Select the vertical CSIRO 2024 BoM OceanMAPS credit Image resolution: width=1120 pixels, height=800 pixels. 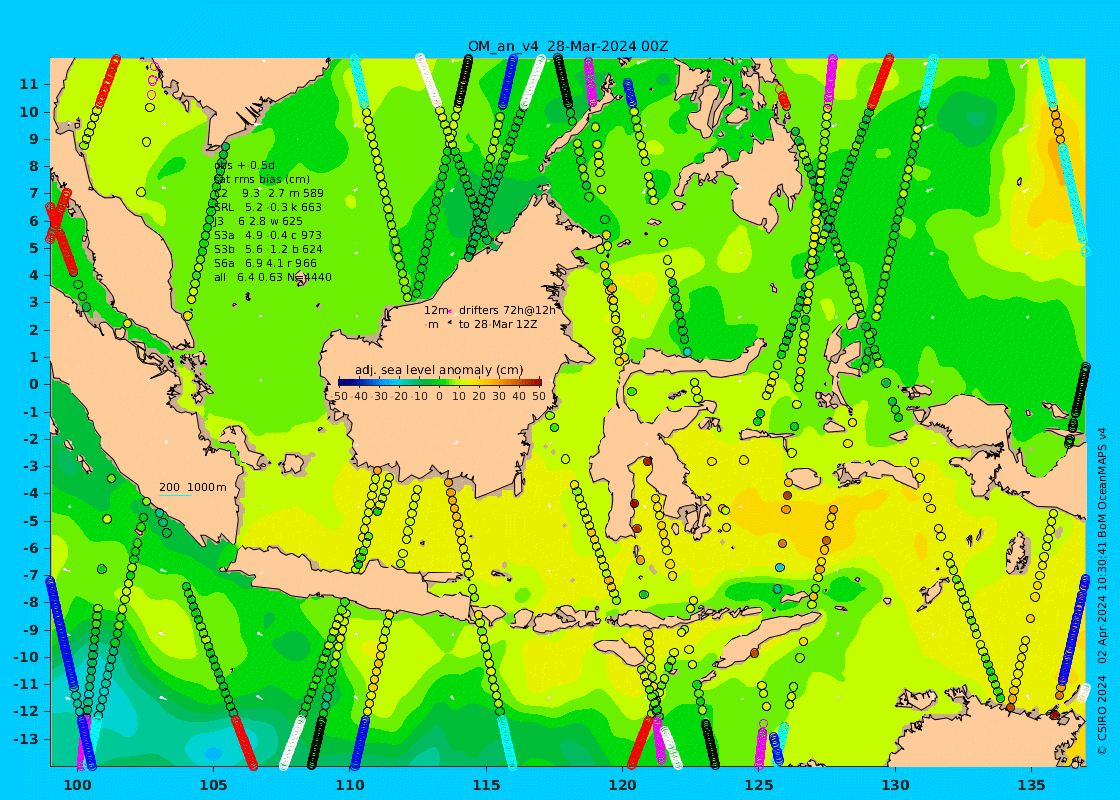pyautogui.click(x=1102, y=591)
